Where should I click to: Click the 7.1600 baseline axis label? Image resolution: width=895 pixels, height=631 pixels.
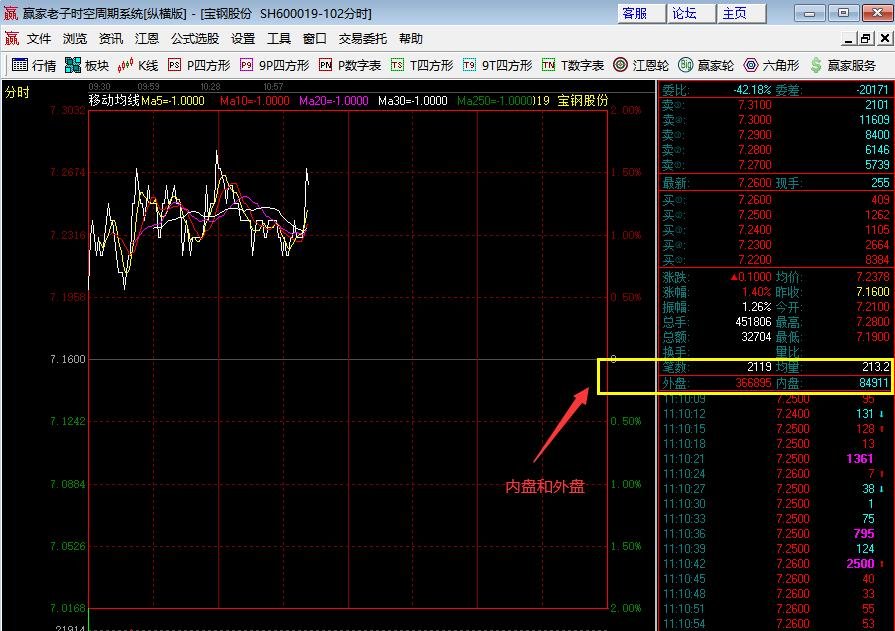point(67,359)
